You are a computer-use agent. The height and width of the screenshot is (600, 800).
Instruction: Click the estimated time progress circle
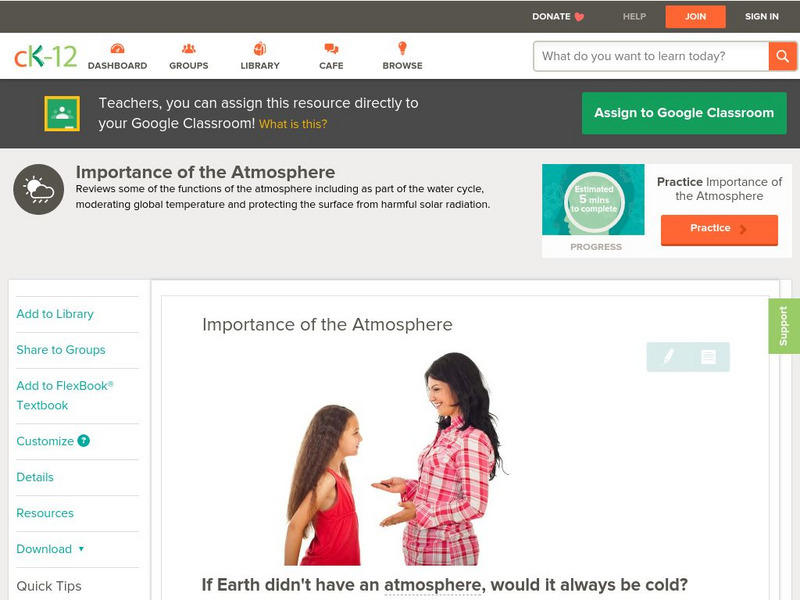pyautogui.click(x=594, y=199)
